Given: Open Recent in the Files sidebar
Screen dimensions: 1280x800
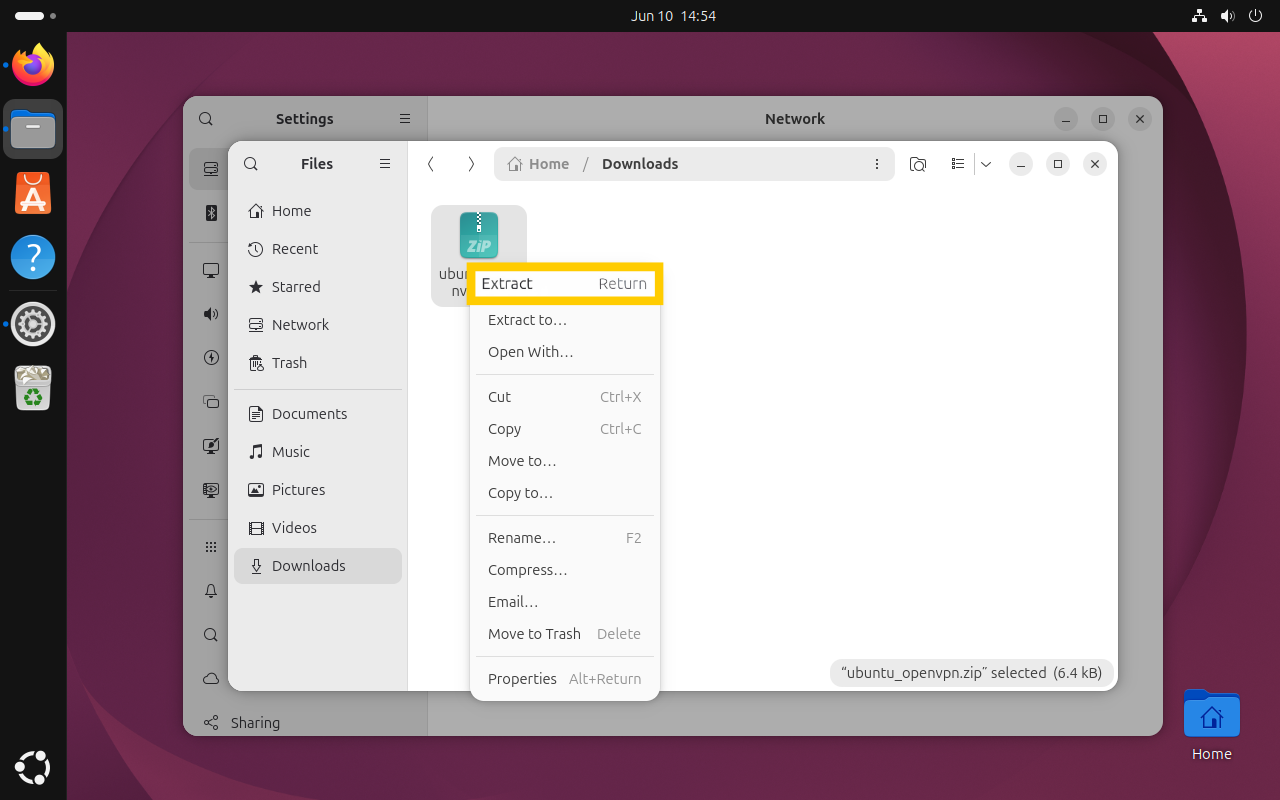Looking at the screenshot, I should click(318, 249).
